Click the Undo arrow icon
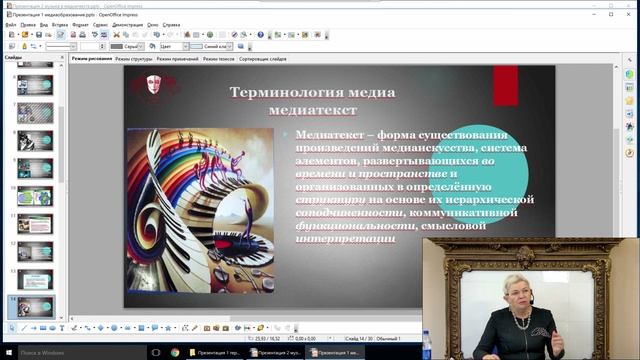640x360 pixels. (x=157, y=35)
